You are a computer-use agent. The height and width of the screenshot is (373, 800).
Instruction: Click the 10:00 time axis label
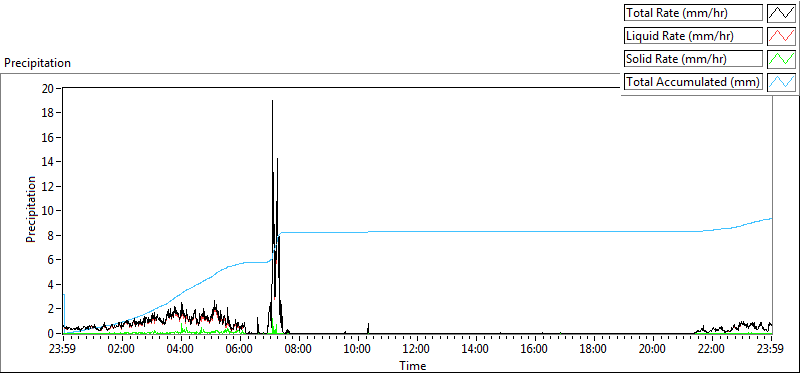tap(358, 350)
